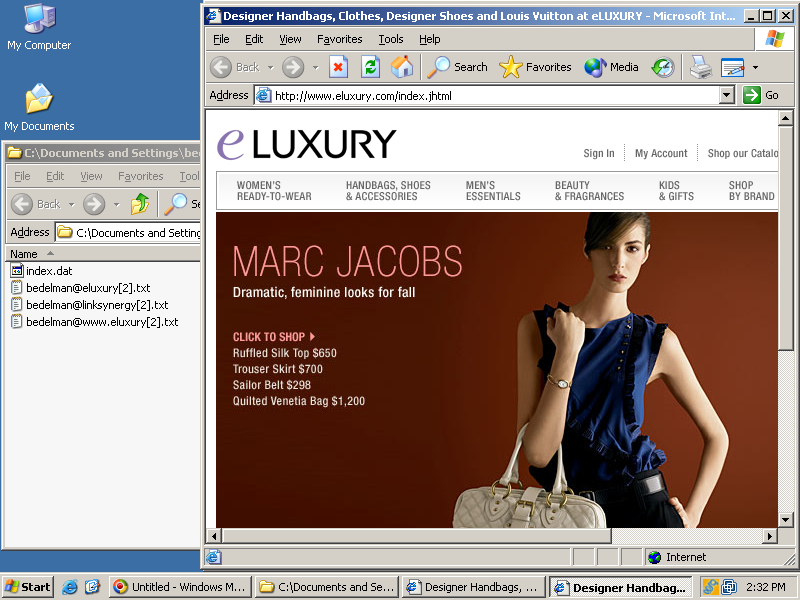Open Search pane in Internet Explorer toolbar

pos(457,67)
